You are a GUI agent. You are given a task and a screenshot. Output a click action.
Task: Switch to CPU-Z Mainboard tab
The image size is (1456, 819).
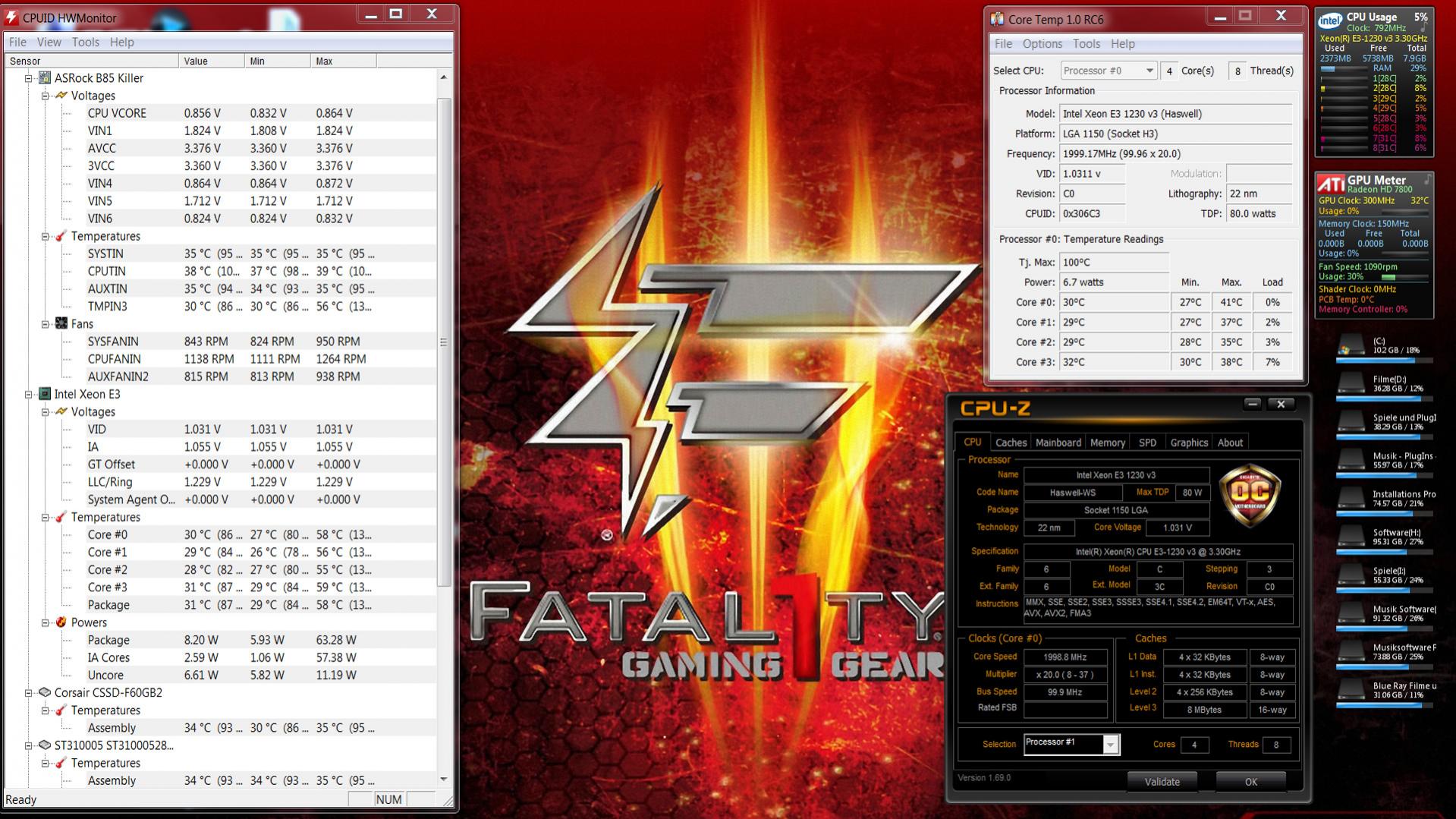point(1058,443)
